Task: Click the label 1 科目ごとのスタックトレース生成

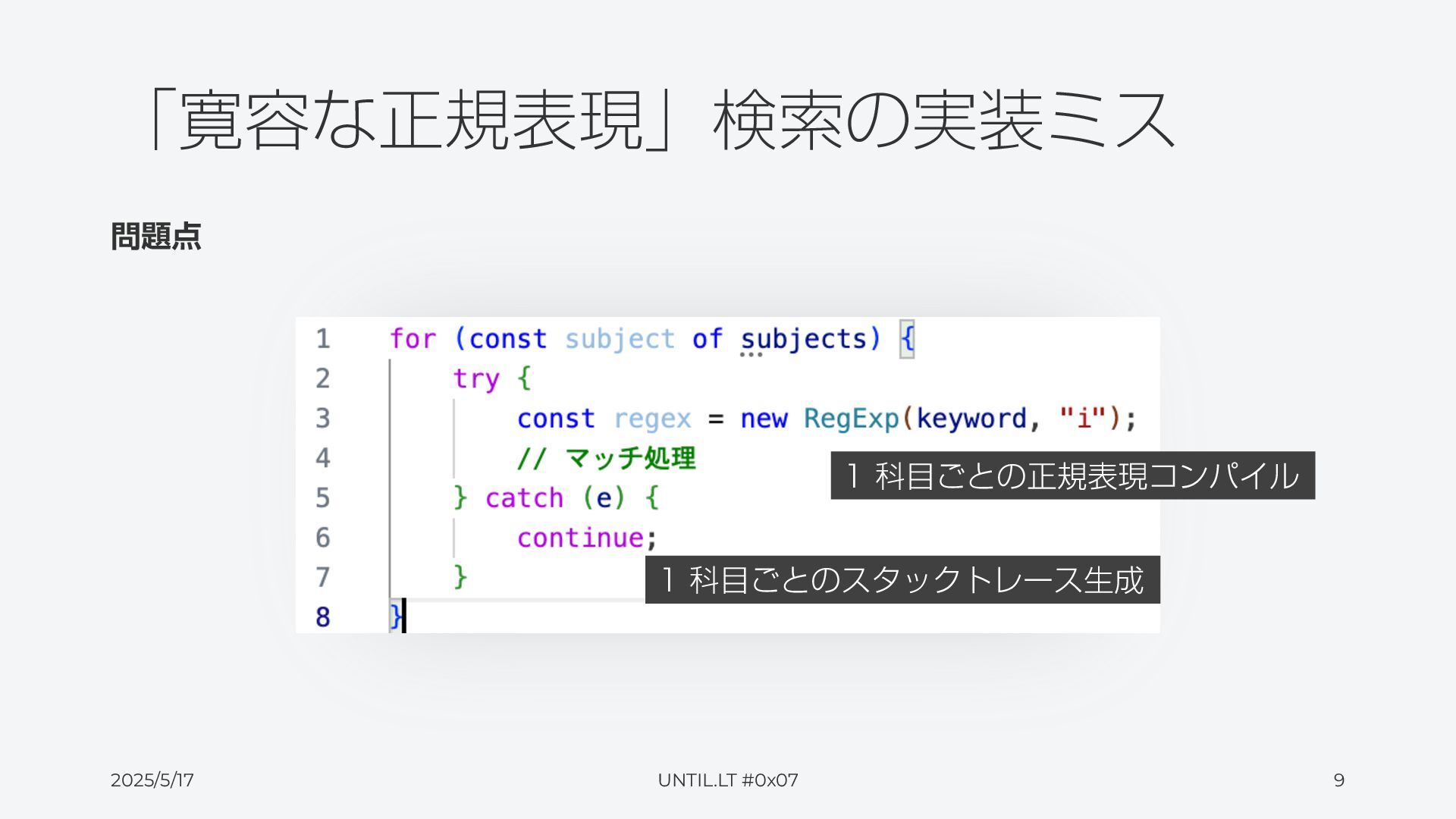Action: pyautogui.click(x=902, y=579)
